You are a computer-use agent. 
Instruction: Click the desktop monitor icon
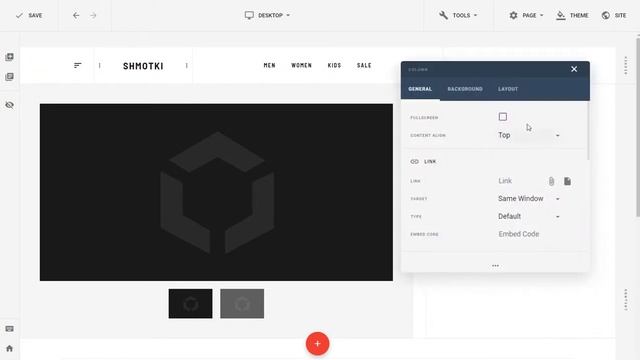[249, 15]
